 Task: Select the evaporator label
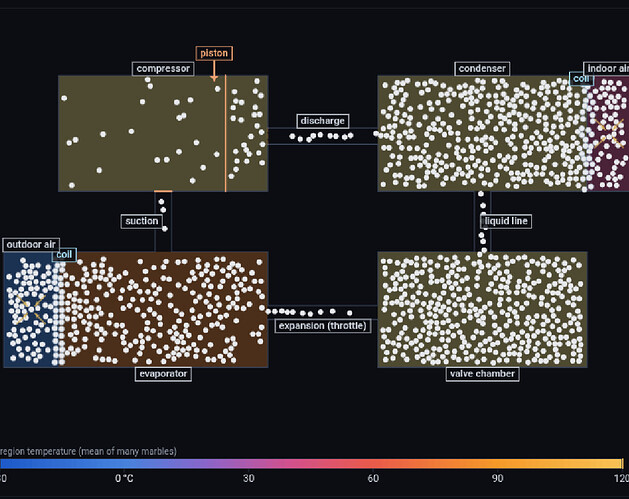pyautogui.click(x=163, y=374)
